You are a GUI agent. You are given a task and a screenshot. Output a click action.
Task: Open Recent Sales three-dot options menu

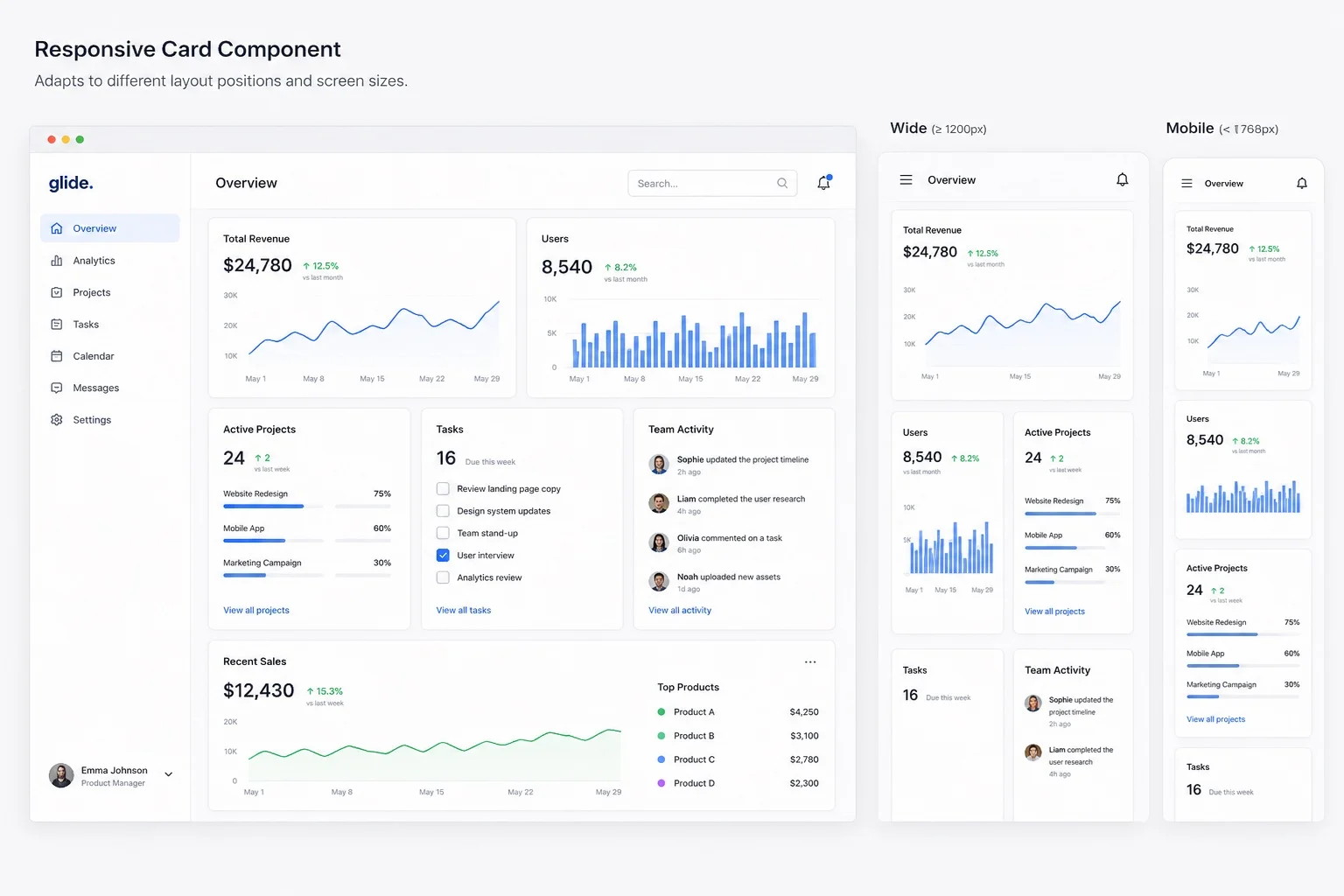(x=810, y=662)
